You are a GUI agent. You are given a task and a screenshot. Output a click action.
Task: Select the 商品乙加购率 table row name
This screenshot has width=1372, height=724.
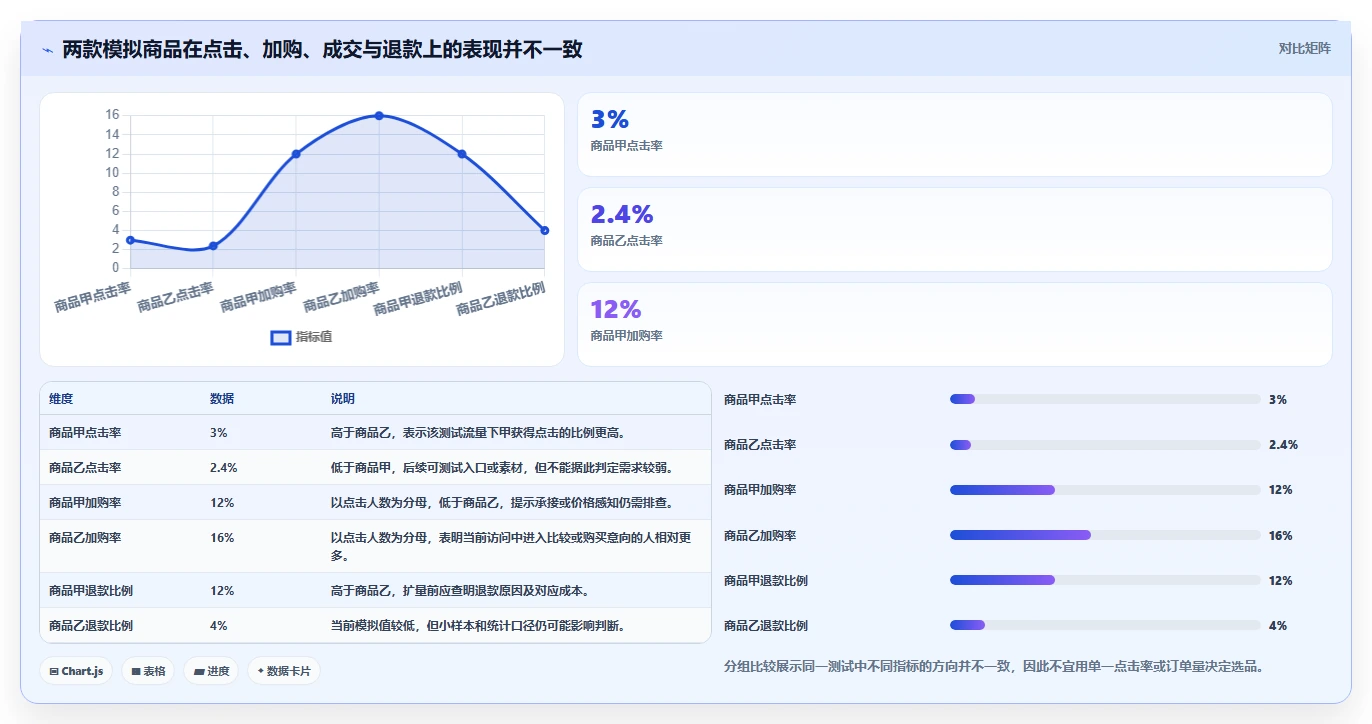(x=85, y=538)
